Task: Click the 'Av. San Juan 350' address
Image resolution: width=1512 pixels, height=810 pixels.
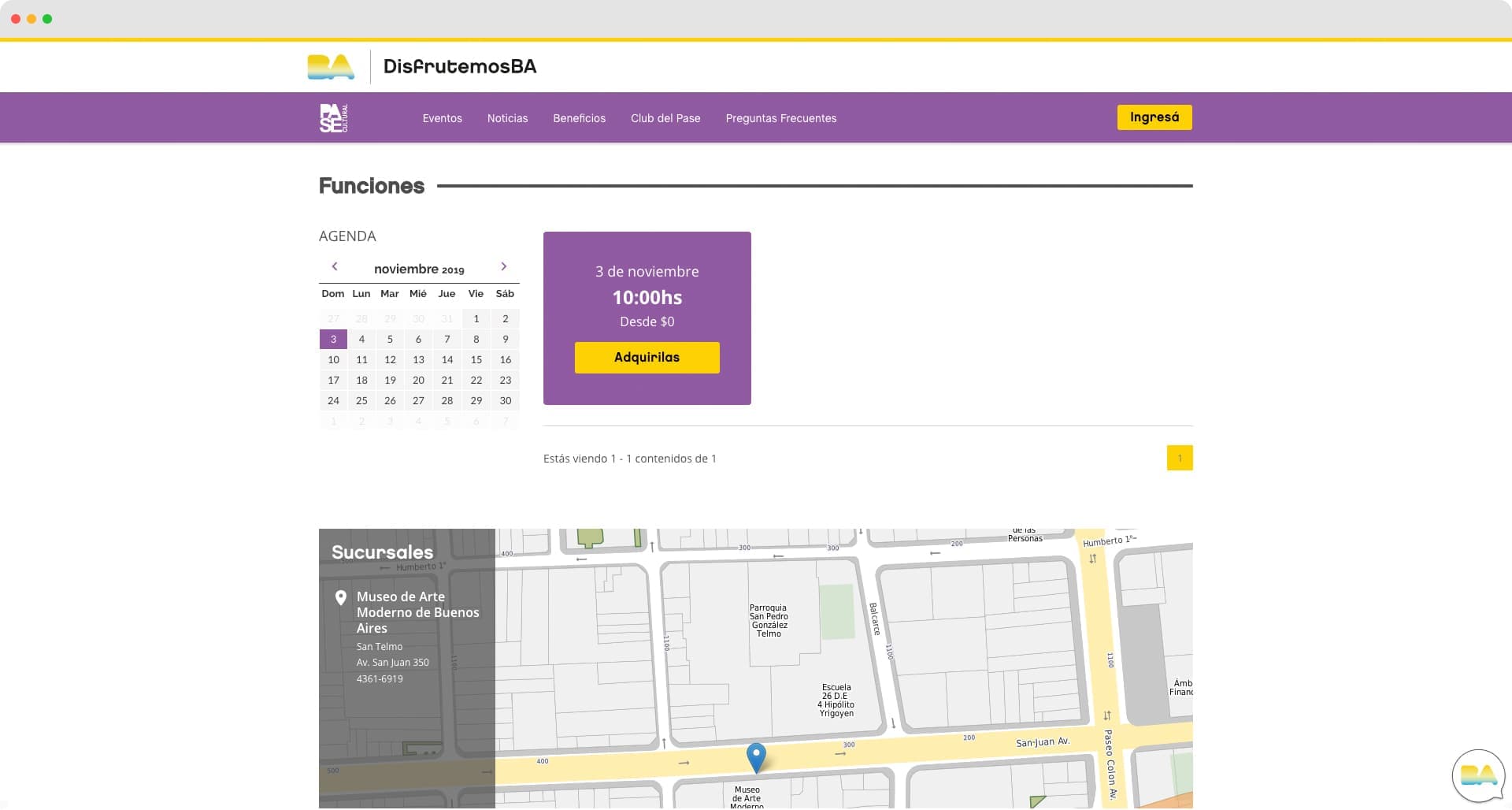Action: pyautogui.click(x=393, y=663)
